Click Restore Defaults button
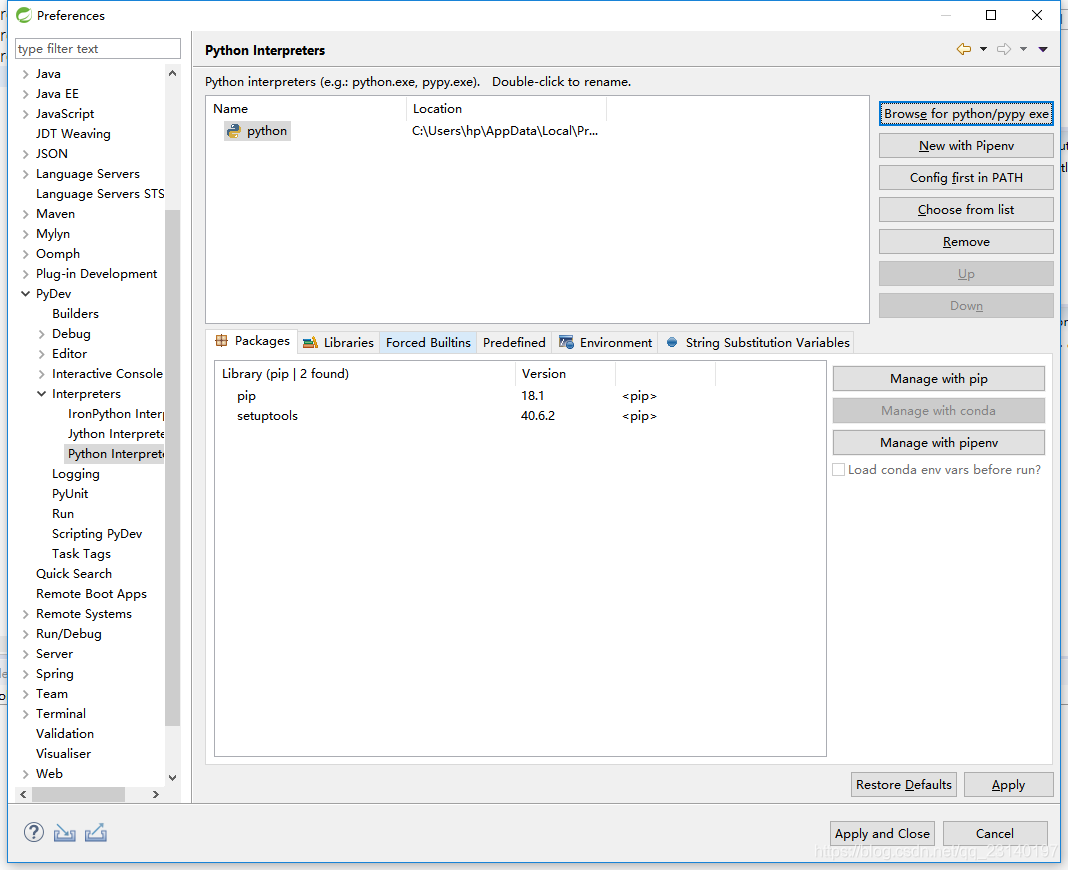The image size is (1068, 870). [x=903, y=785]
